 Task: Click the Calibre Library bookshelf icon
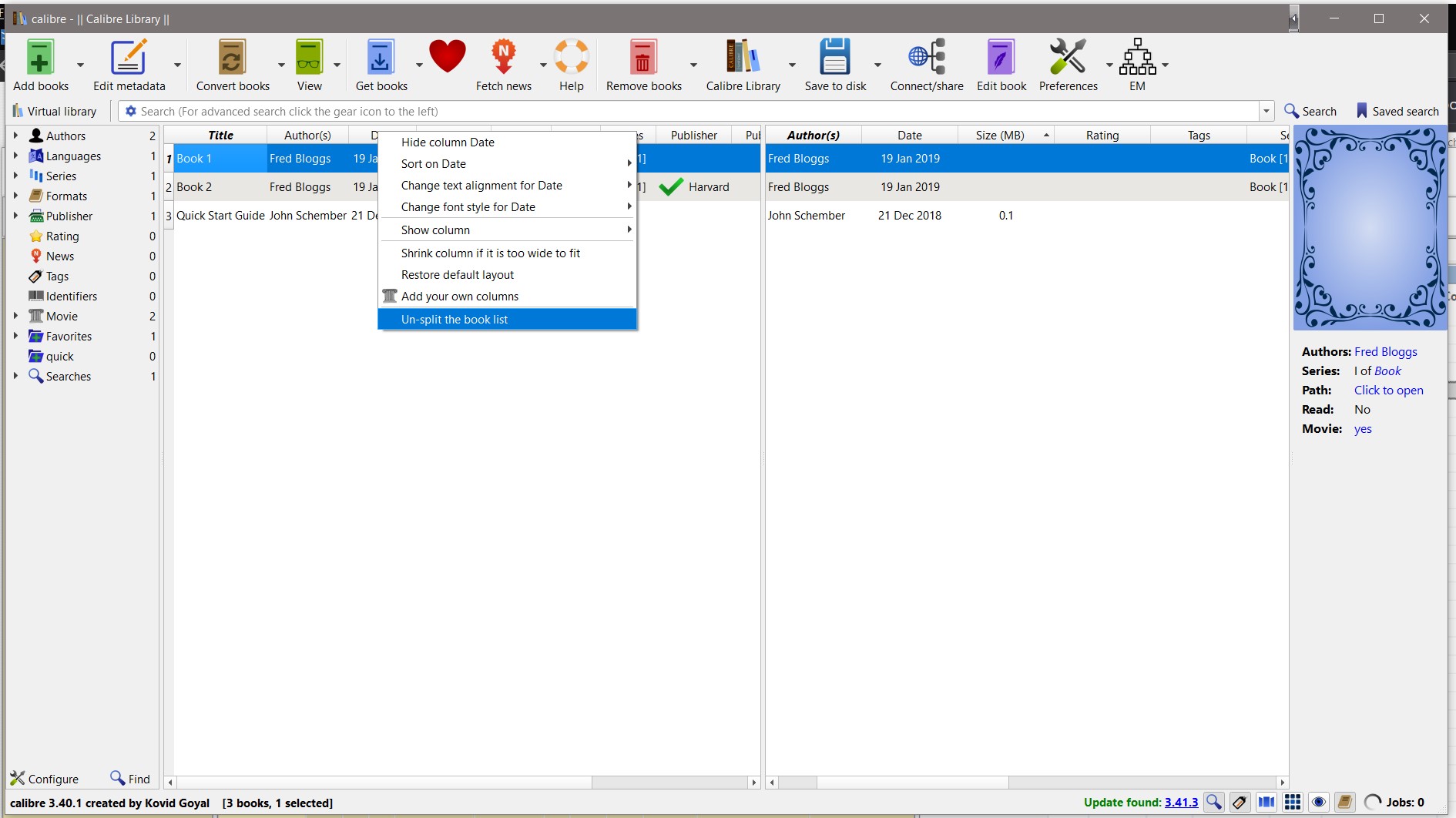tap(743, 58)
